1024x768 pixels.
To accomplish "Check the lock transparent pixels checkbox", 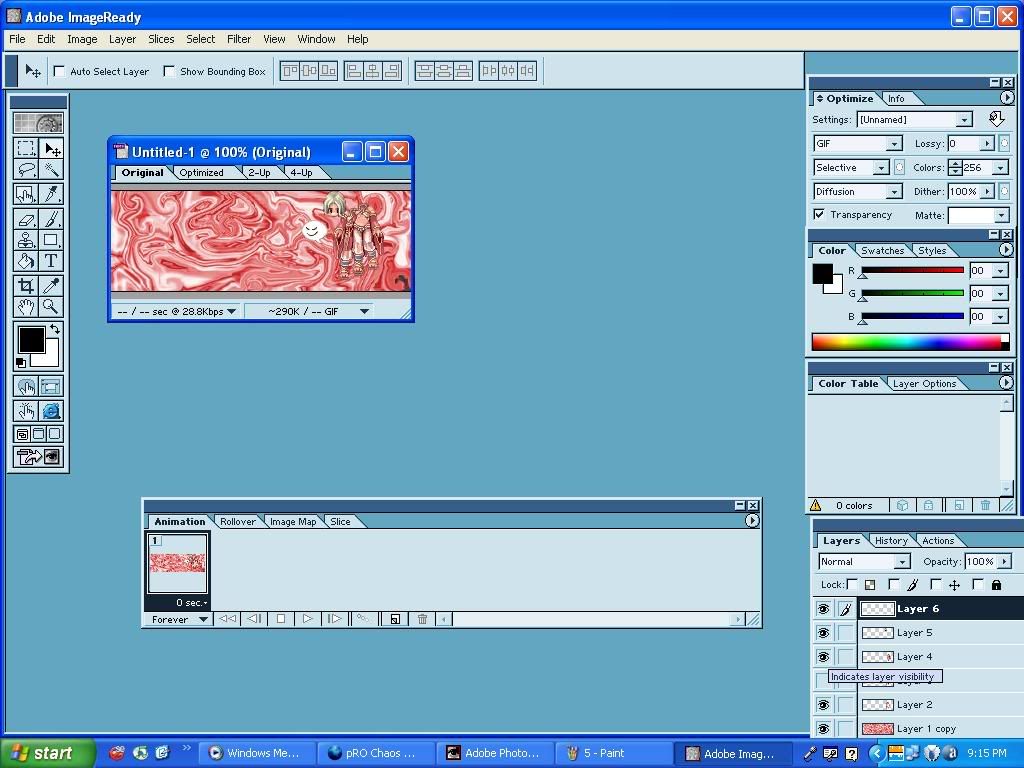I will coord(852,584).
